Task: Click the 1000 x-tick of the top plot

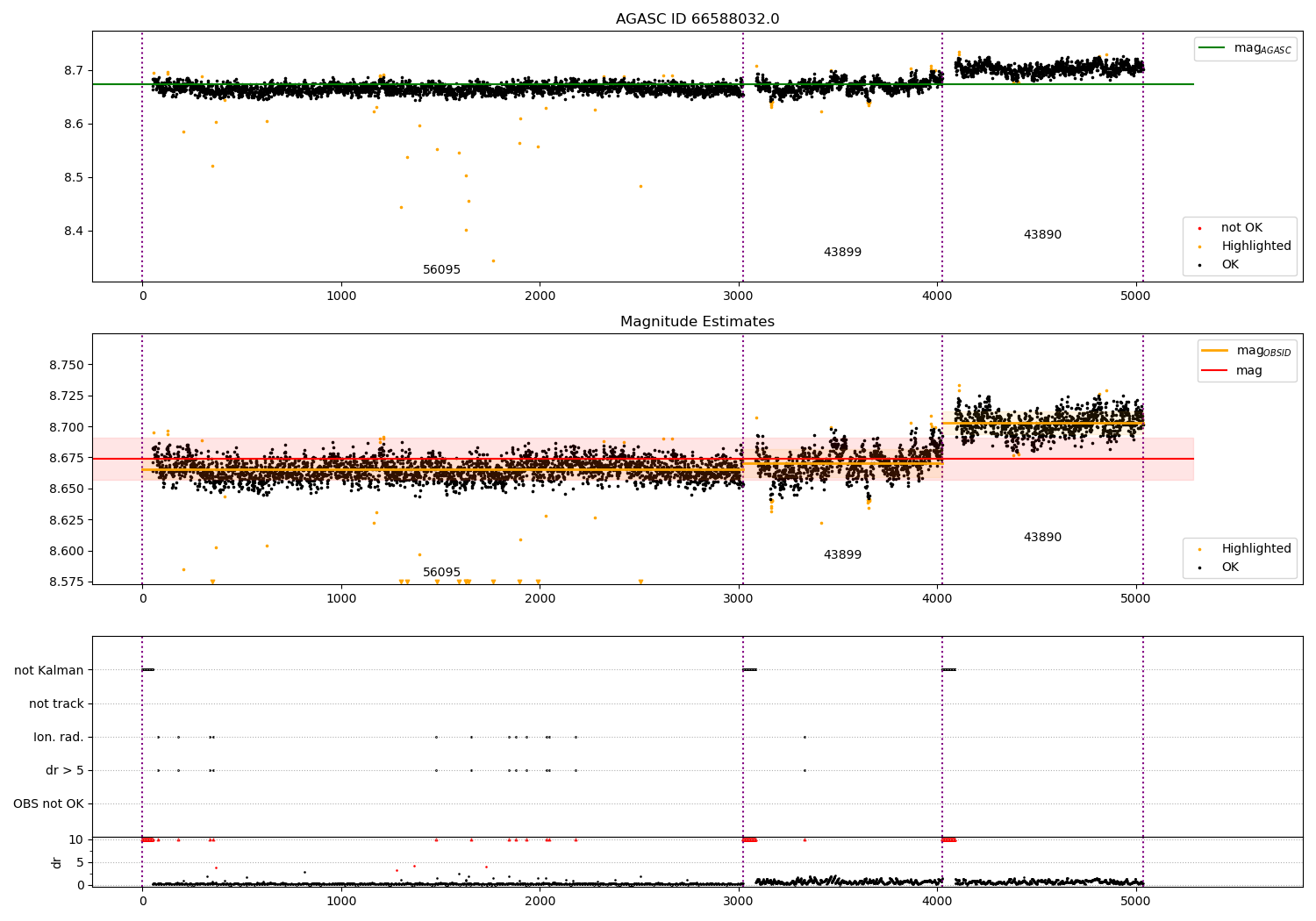Action: 341,296
